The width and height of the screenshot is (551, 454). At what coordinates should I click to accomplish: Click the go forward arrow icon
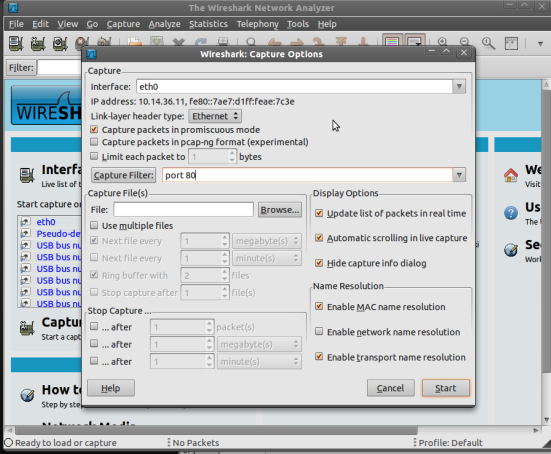tap(297, 42)
